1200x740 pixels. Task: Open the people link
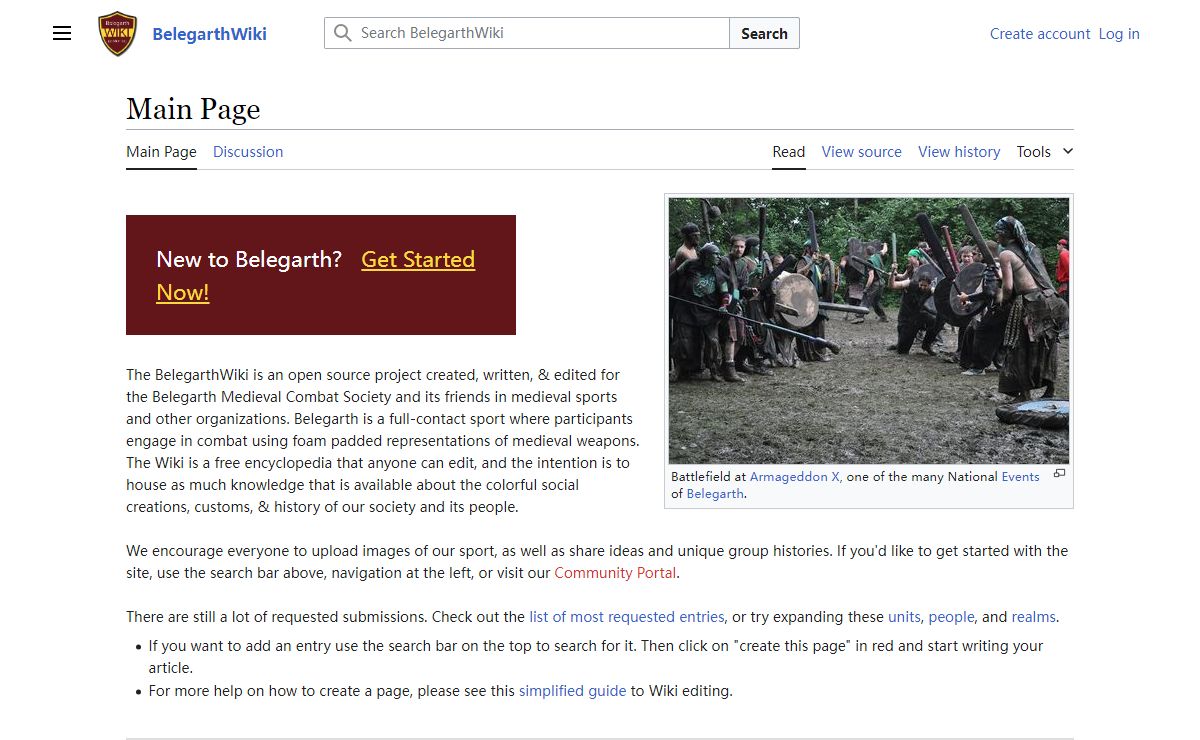[x=951, y=617]
